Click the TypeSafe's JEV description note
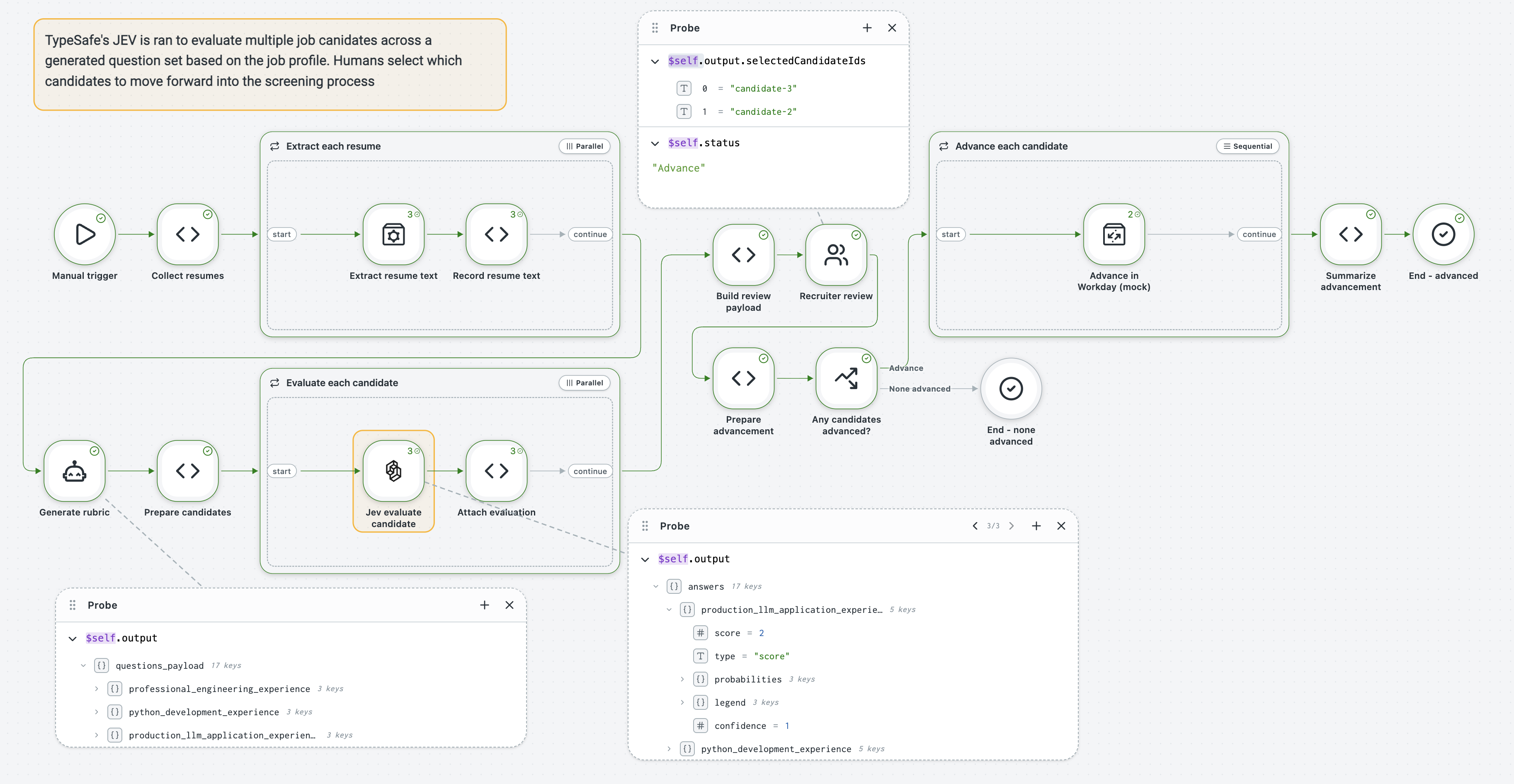The image size is (1514, 784). (x=270, y=65)
